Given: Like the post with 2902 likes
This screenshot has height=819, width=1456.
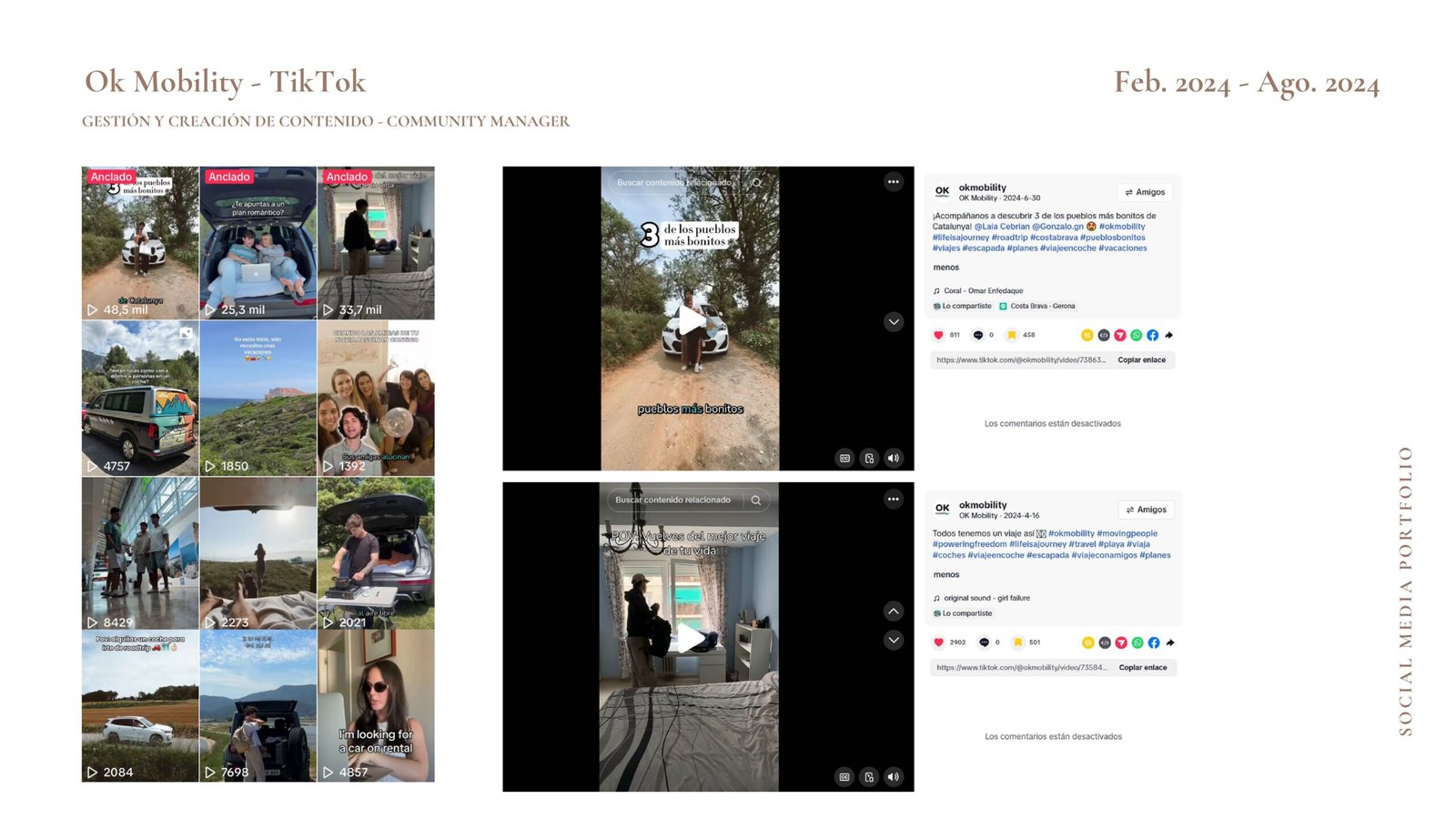Looking at the screenshot, I should pos(939,642).
